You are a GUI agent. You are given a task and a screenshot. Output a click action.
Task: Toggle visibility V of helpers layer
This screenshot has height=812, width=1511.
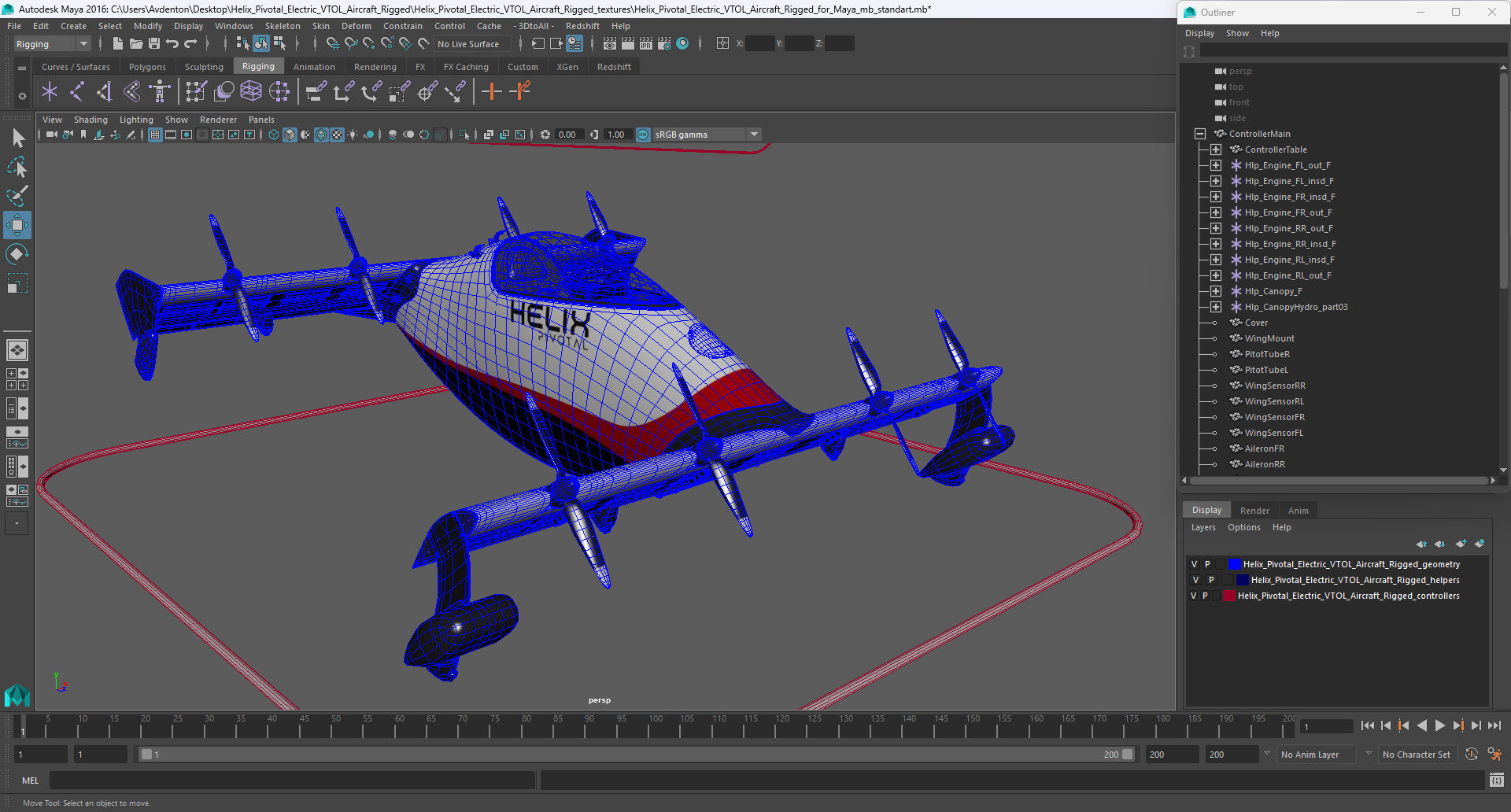point(1195,580)
